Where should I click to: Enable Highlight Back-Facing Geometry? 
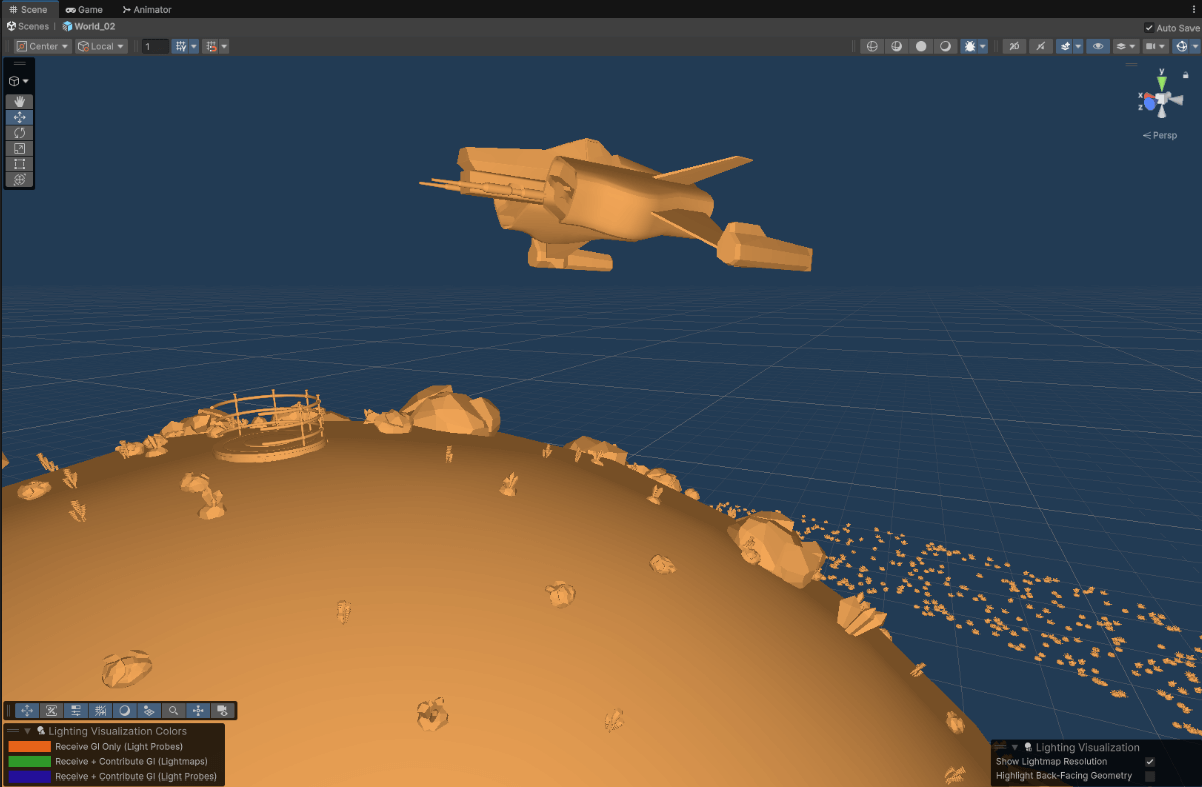(1152, 775)
